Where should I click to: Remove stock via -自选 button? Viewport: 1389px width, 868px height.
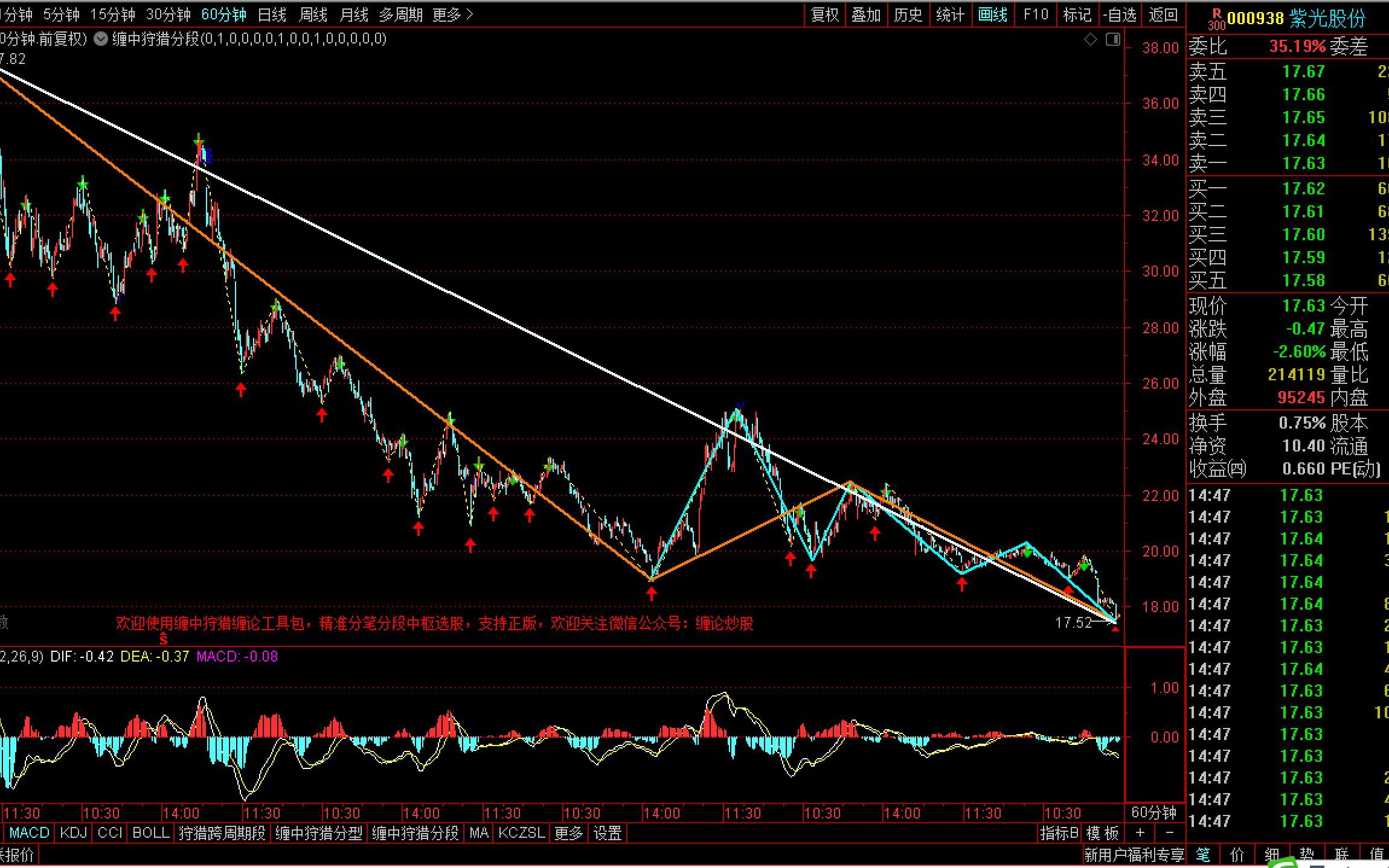(x=1119, y=14)
